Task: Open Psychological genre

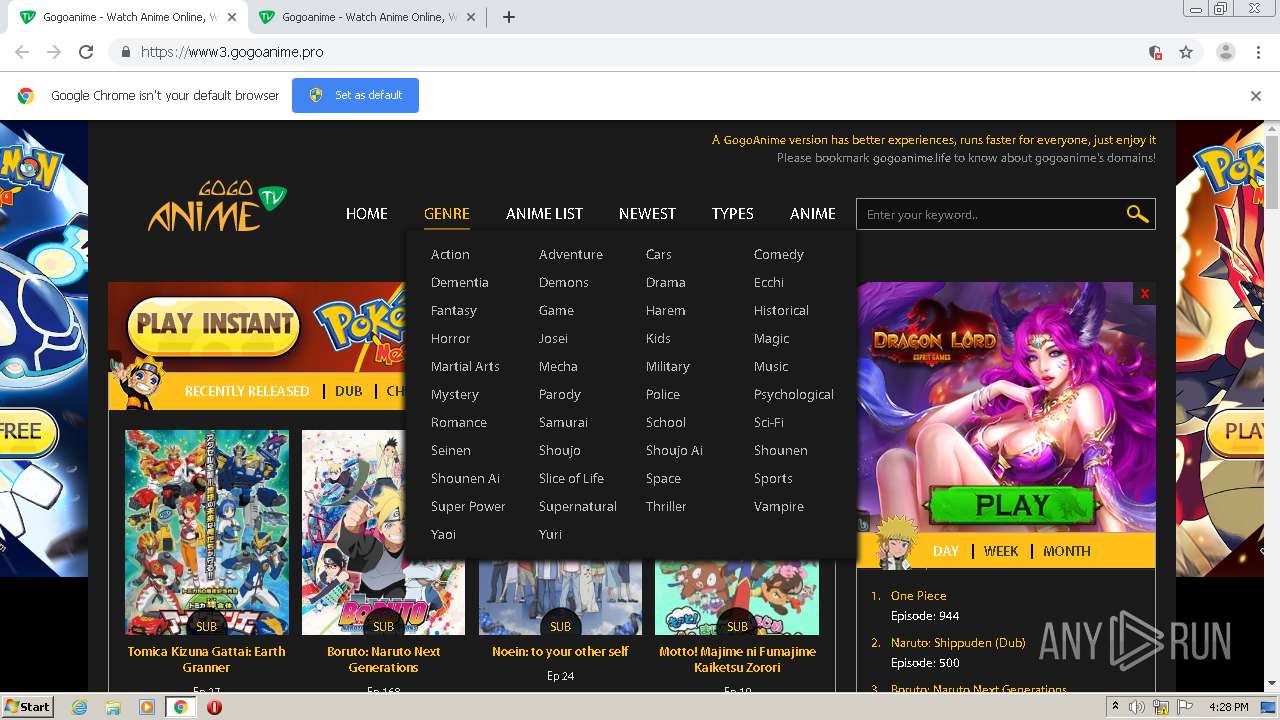Action: coord(793,394)
